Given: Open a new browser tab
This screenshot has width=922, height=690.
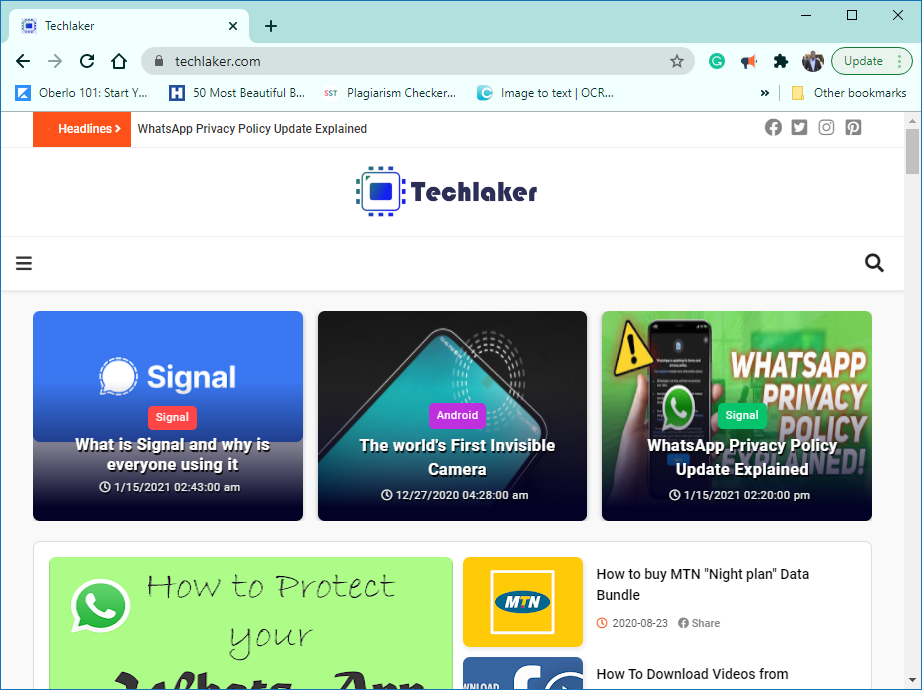Looking at the screenshot, I should click(270, 26).
